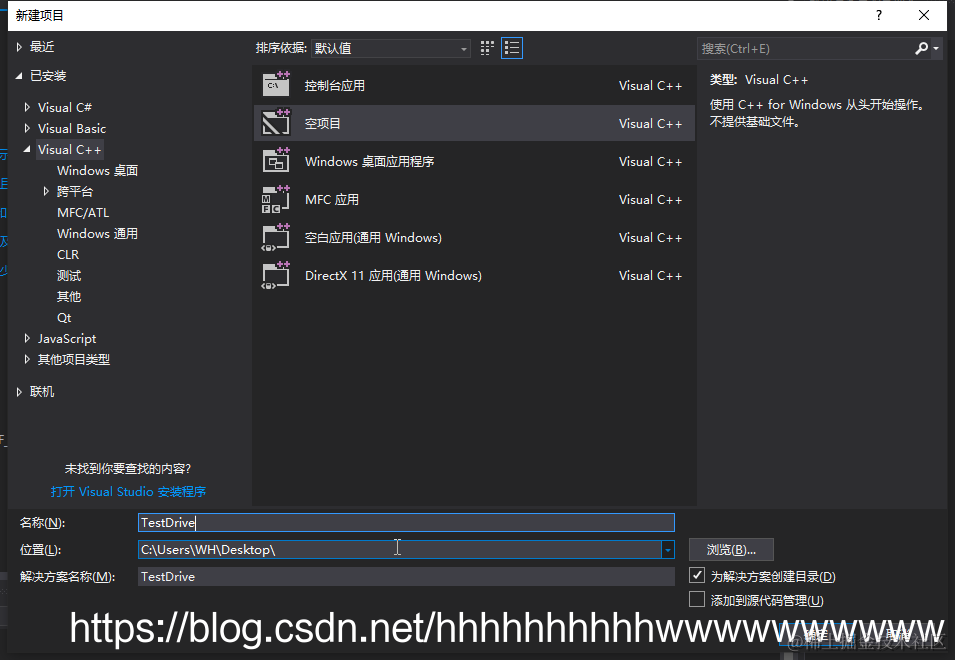Open the Visual Studio installer link

pyautogui.click(x=128, y=491)
